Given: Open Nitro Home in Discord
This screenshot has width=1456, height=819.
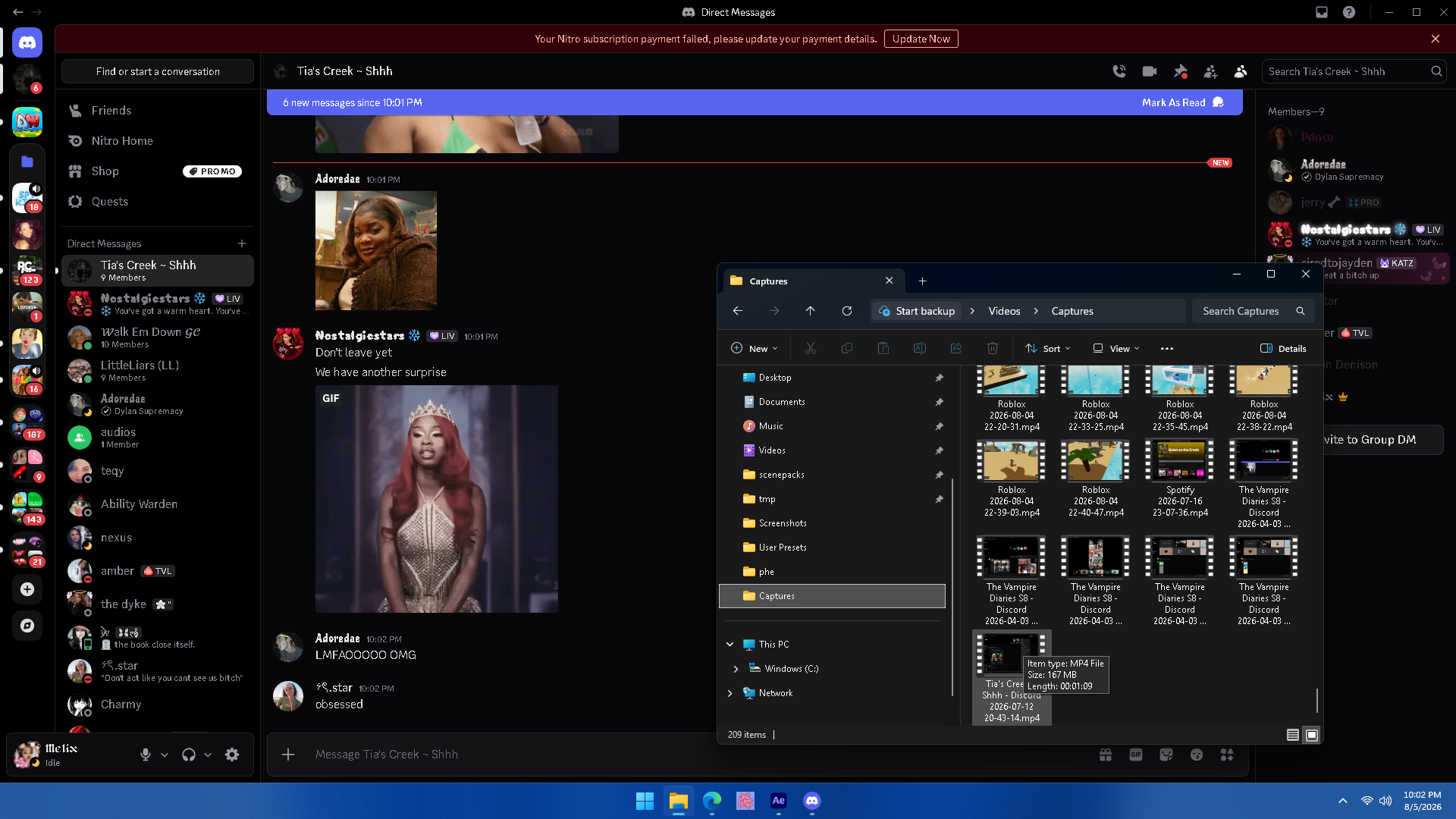Looking at the screenshot, I should coord(158,141).
